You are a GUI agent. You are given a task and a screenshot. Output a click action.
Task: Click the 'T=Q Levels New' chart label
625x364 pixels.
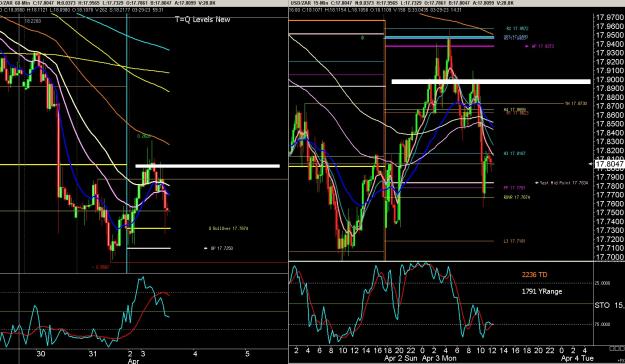202,19
